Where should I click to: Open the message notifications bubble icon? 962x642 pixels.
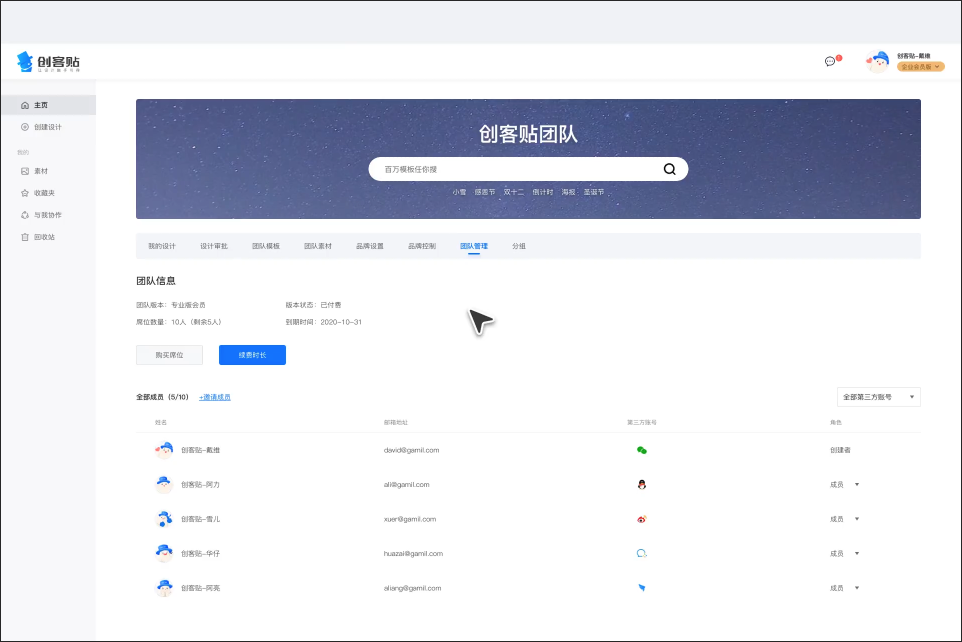tap(830, 61)
